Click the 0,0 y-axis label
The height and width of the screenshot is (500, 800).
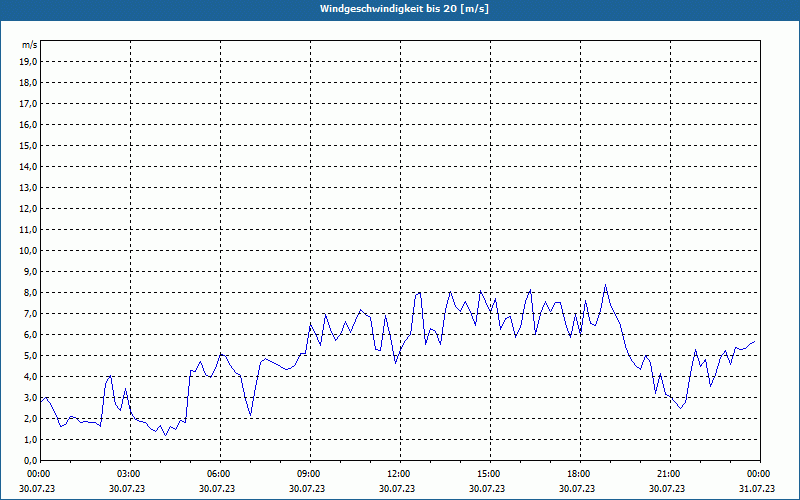(x=31, y=460)
